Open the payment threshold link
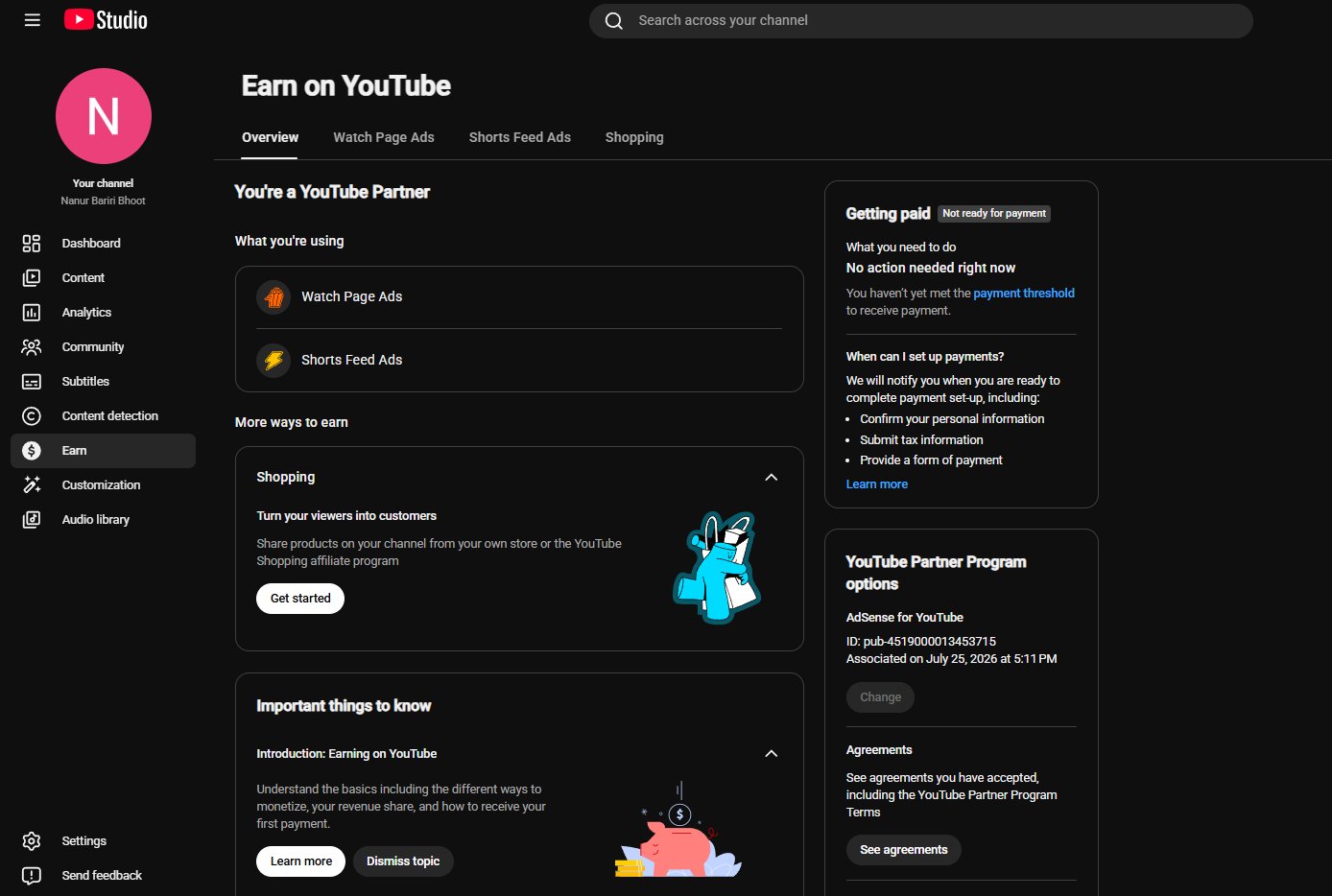The height and width of the screenshot is (896, 1332). coord(1024,294)
